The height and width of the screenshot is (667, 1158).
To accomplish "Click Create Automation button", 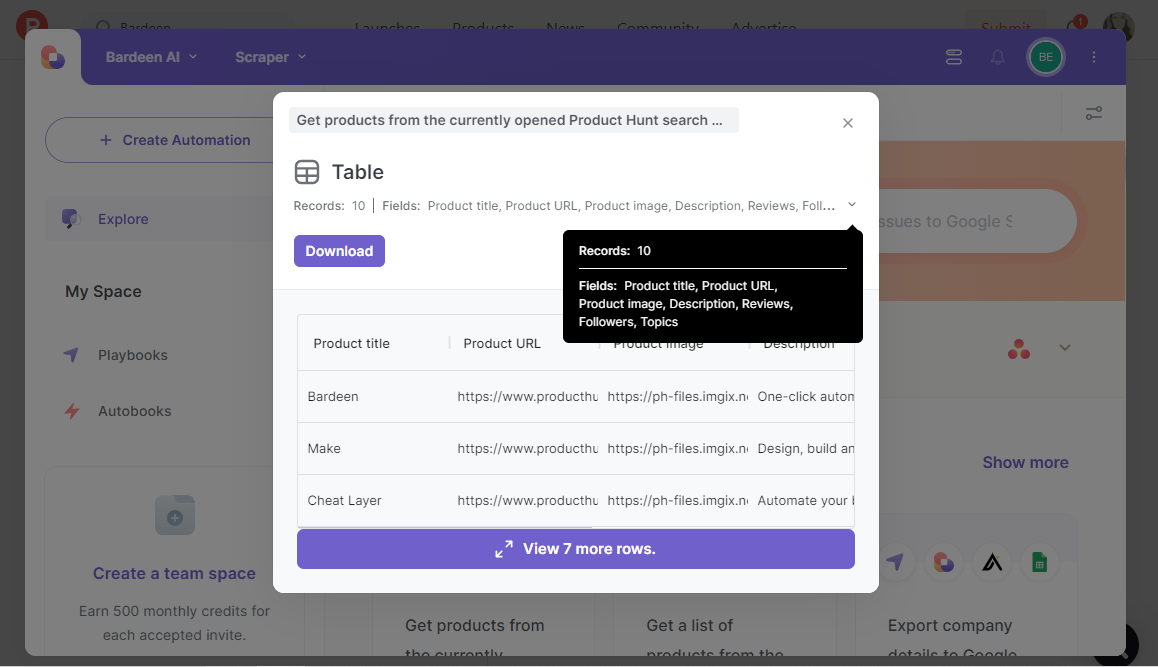I will [x=160, y=140].
